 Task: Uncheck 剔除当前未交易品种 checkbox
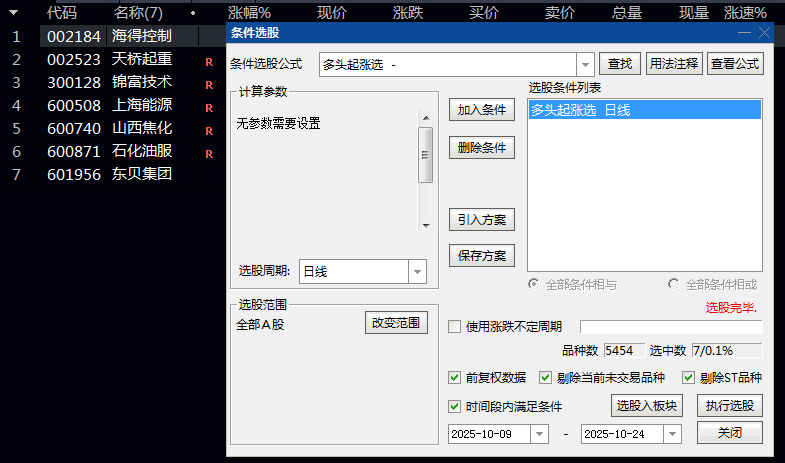point(545,377)
